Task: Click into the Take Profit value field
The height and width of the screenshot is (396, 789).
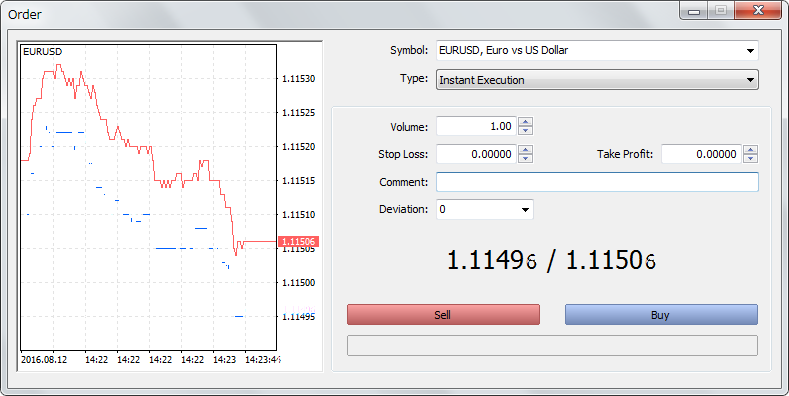Action: pos(701,154)
